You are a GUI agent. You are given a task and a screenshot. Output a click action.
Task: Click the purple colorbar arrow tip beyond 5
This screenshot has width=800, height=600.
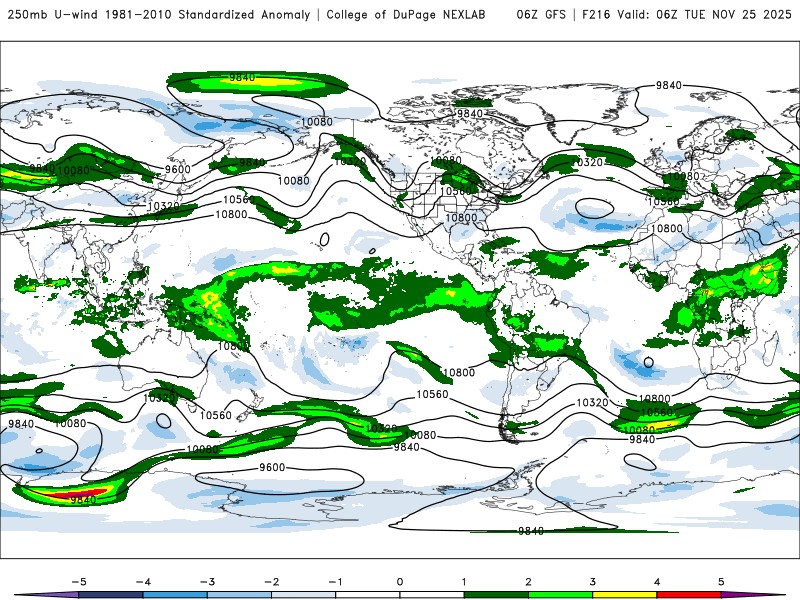click(753, 595)
